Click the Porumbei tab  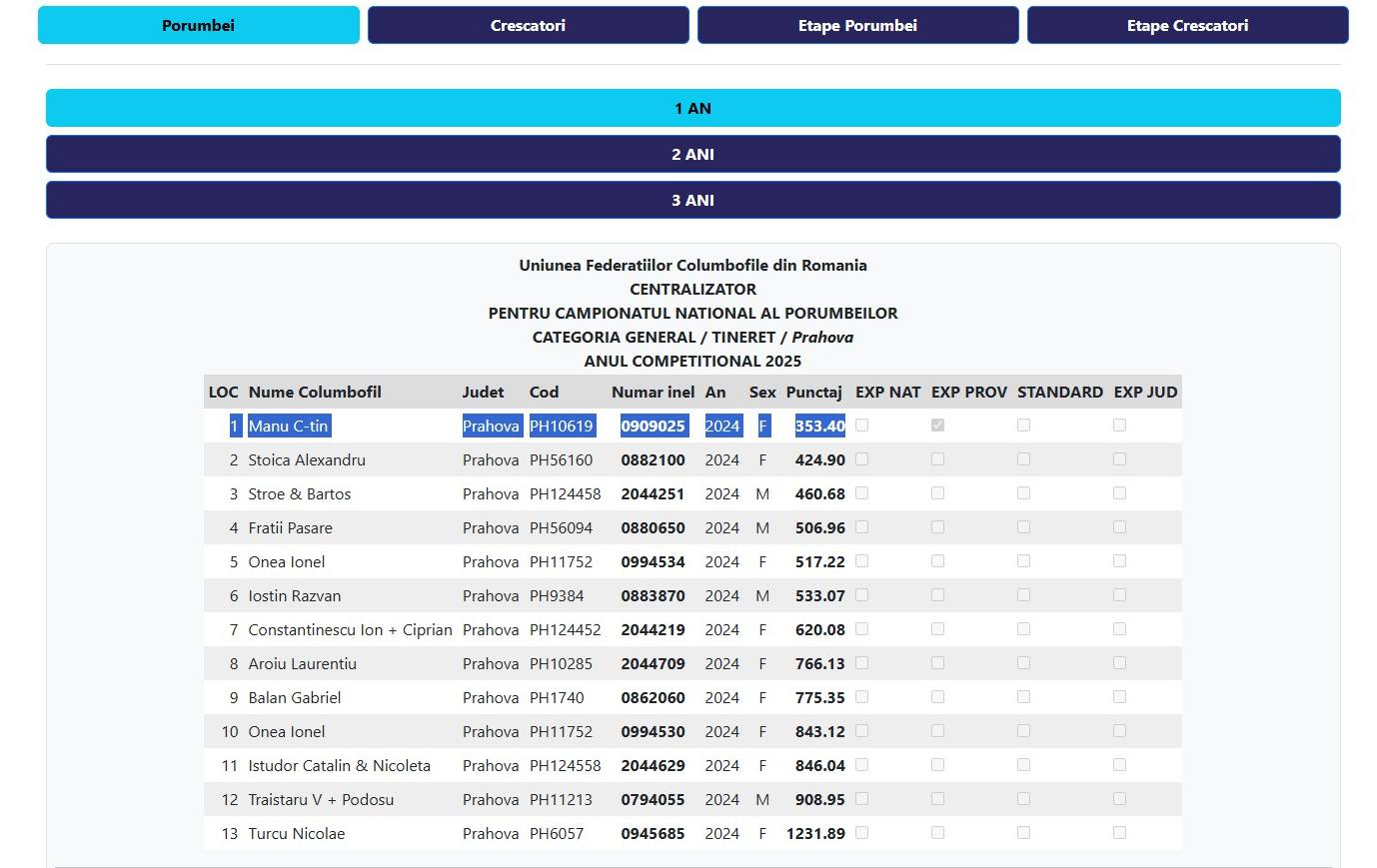coord(198,26)
